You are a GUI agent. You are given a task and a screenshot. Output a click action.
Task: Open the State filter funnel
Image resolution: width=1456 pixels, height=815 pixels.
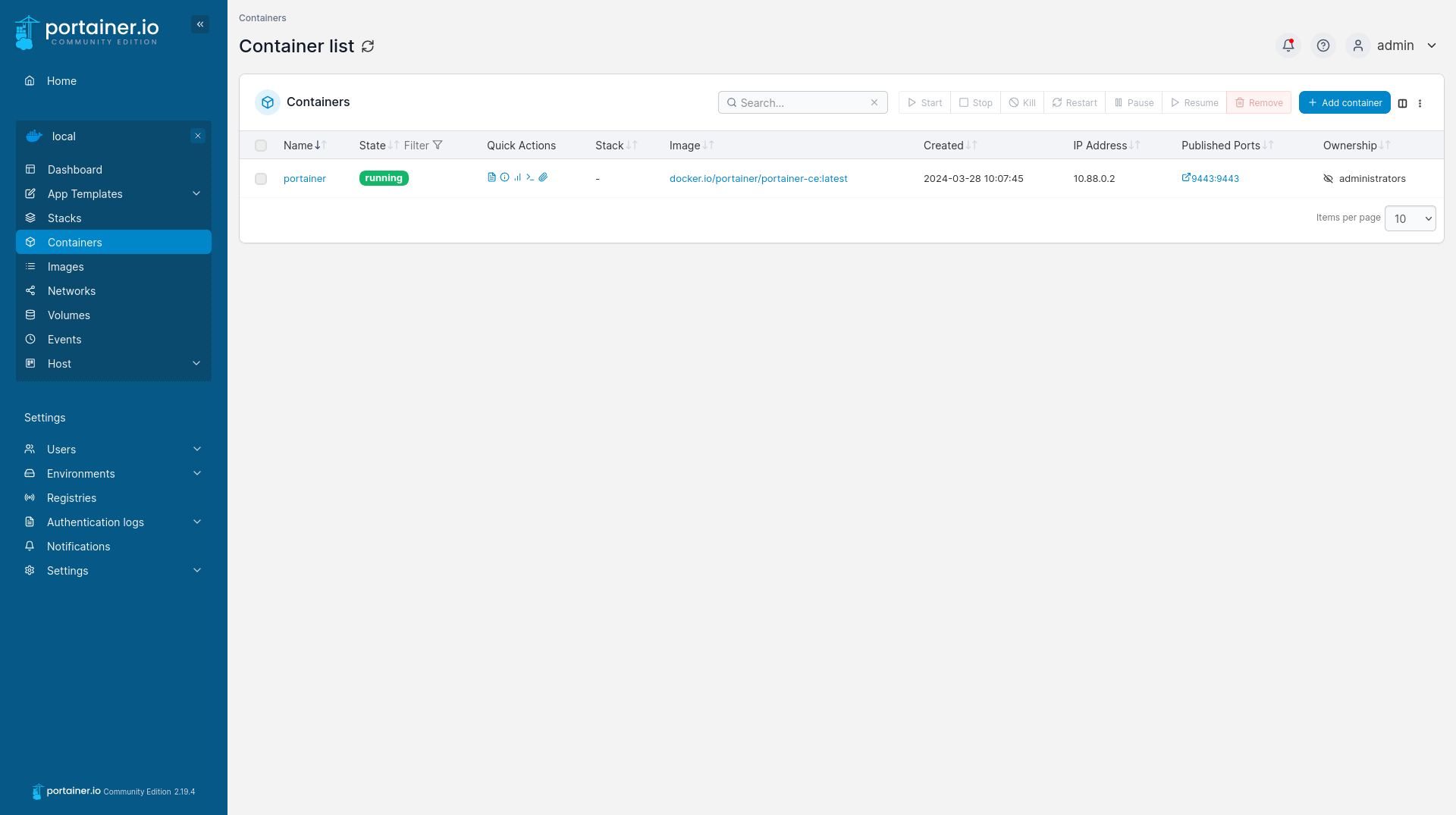point(438,146)
